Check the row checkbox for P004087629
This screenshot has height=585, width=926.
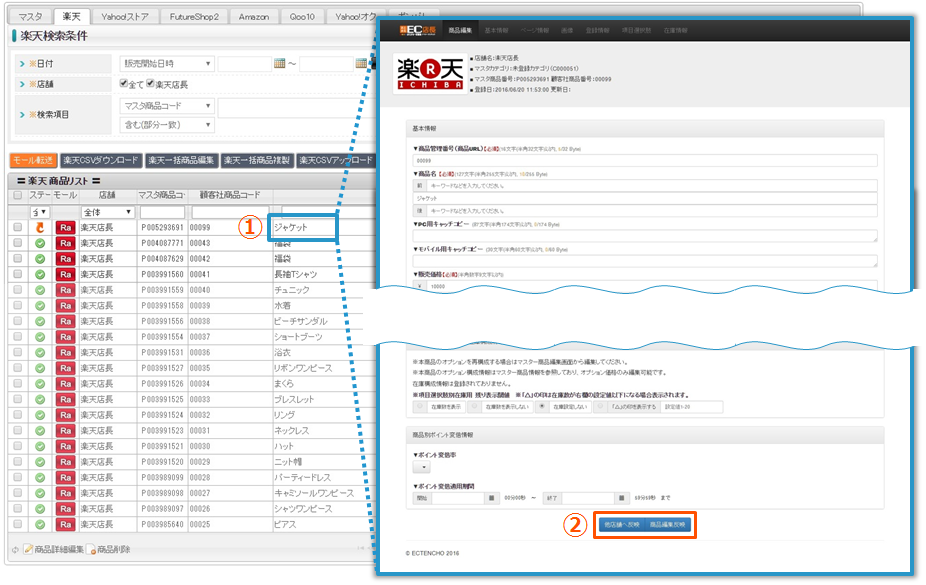click(x=18, y=259)
